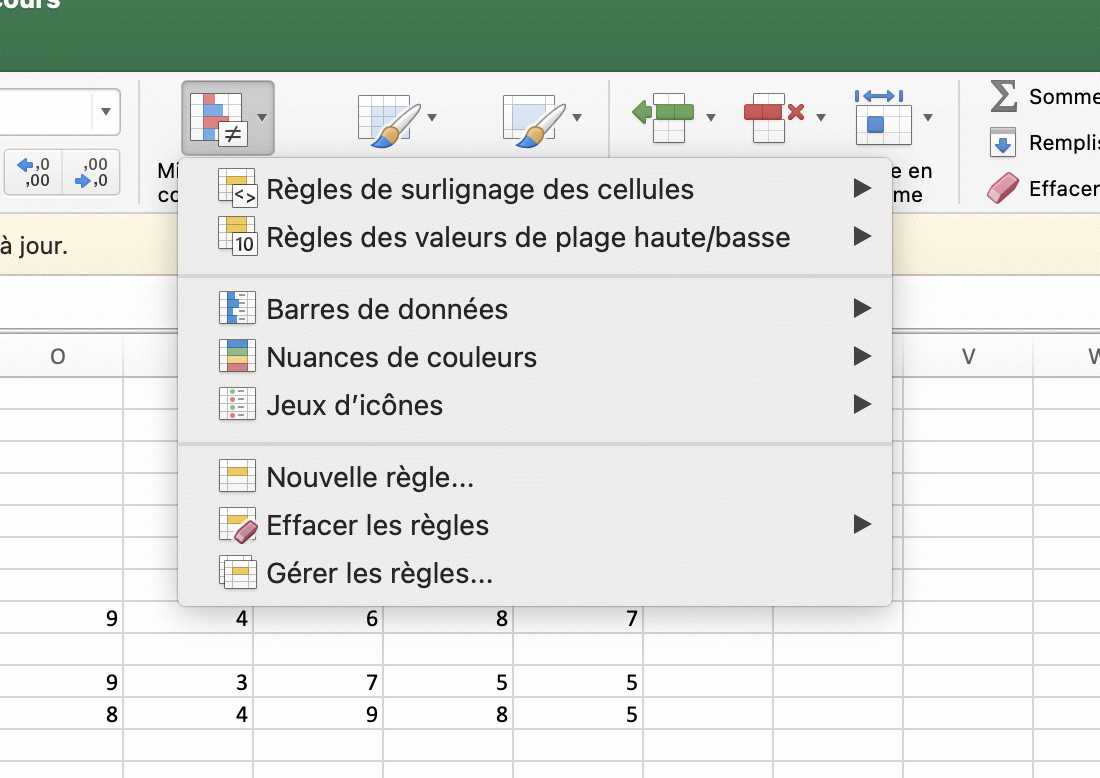Click the delete cells icon
The height and width of the screenshot is (778, 1100).
coord(774,116)
